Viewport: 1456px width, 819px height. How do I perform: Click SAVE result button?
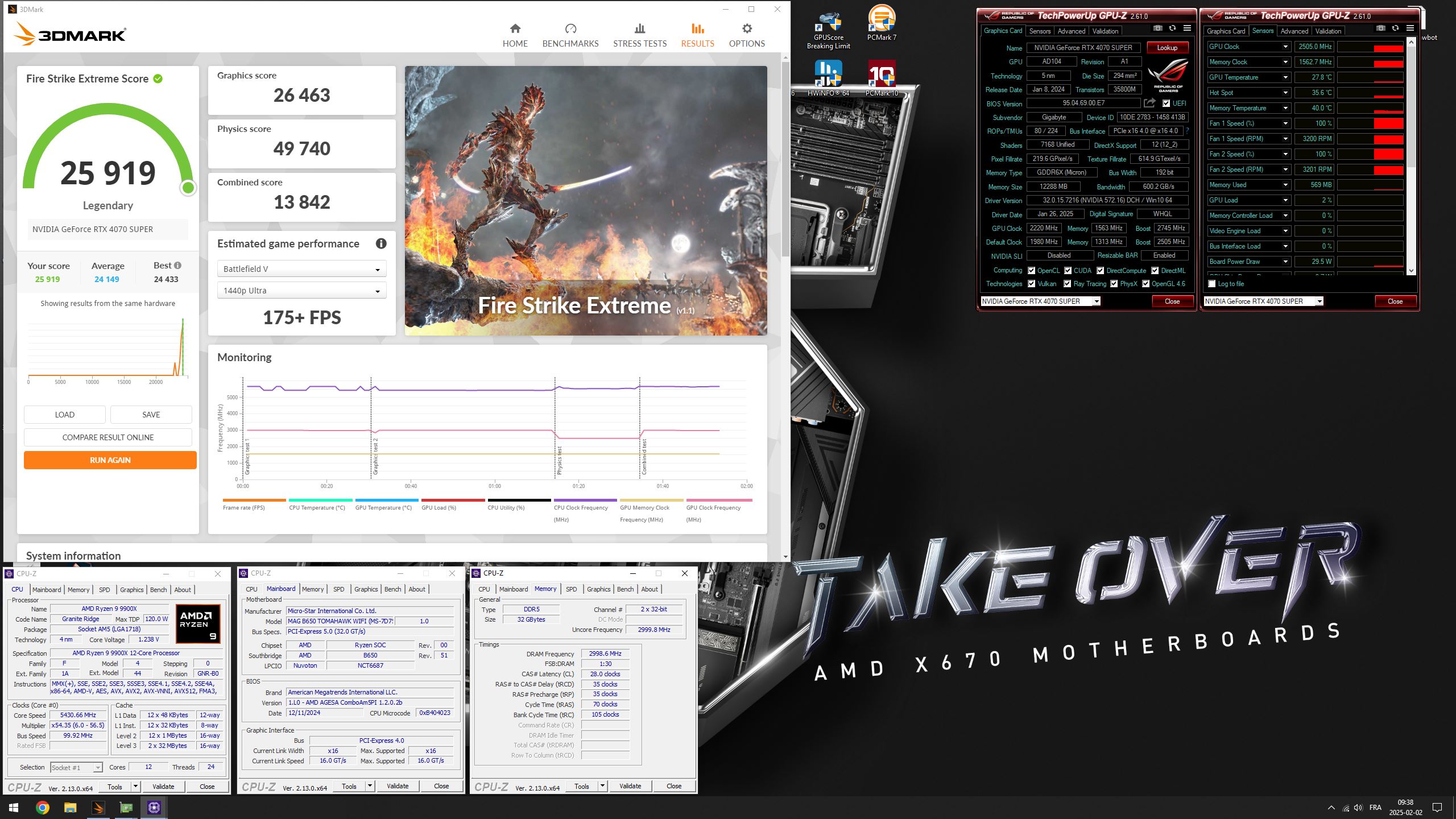point(151,415)
